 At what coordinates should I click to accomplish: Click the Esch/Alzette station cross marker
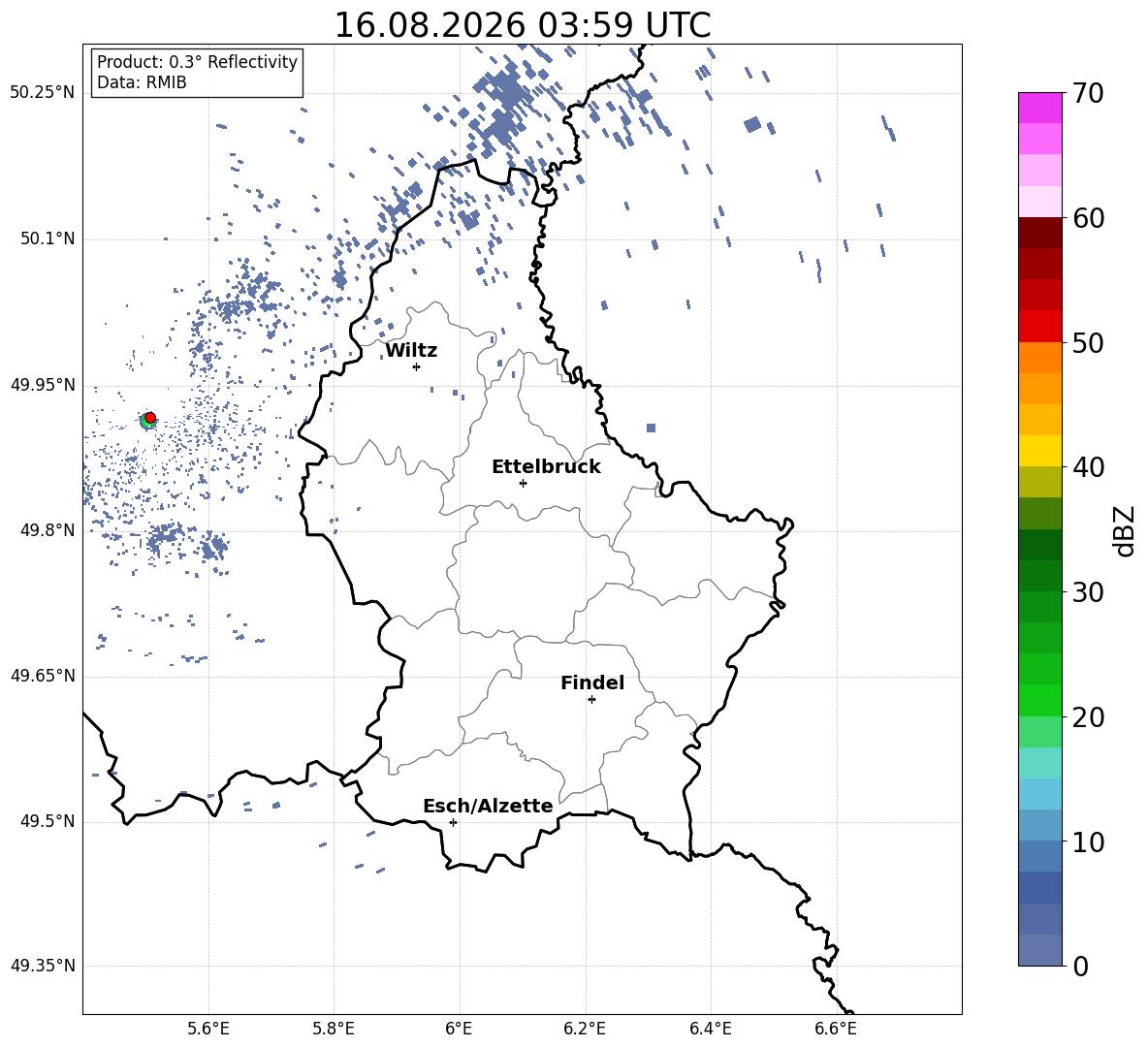[x=453, y=822]
